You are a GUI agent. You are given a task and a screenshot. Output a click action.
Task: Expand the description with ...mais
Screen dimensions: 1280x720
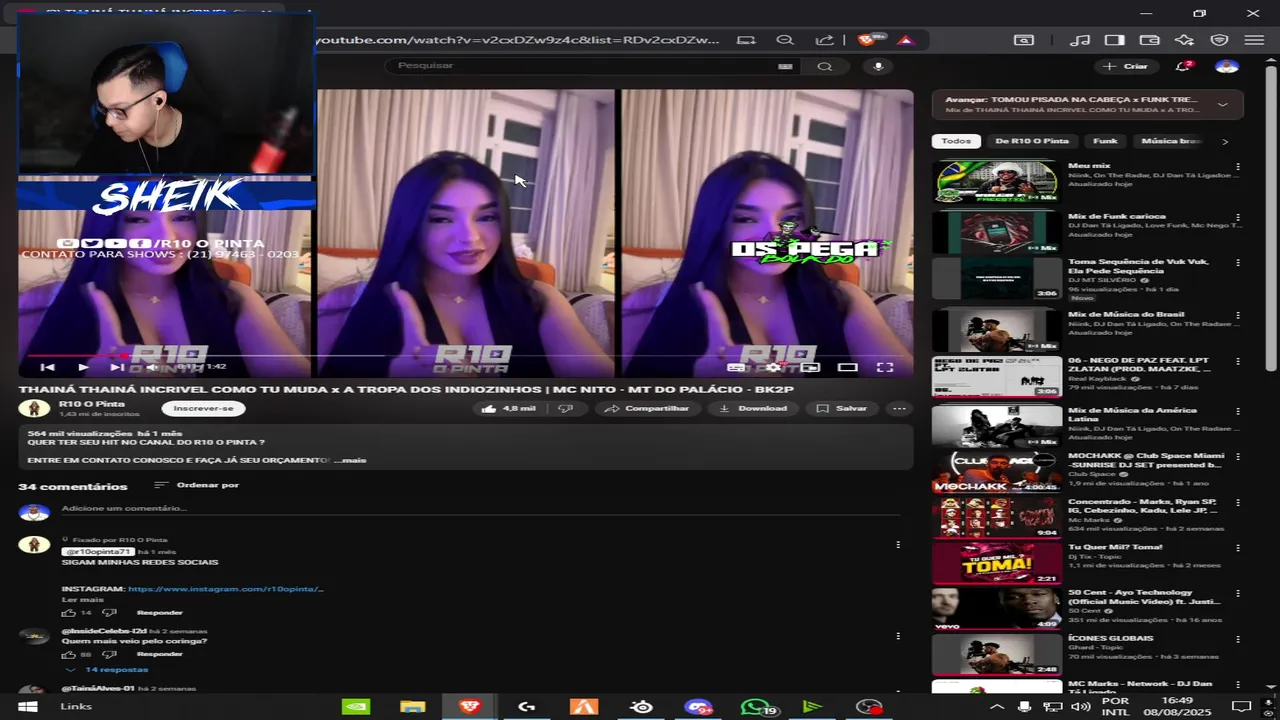pyautogui.click(x=351, y=460)
